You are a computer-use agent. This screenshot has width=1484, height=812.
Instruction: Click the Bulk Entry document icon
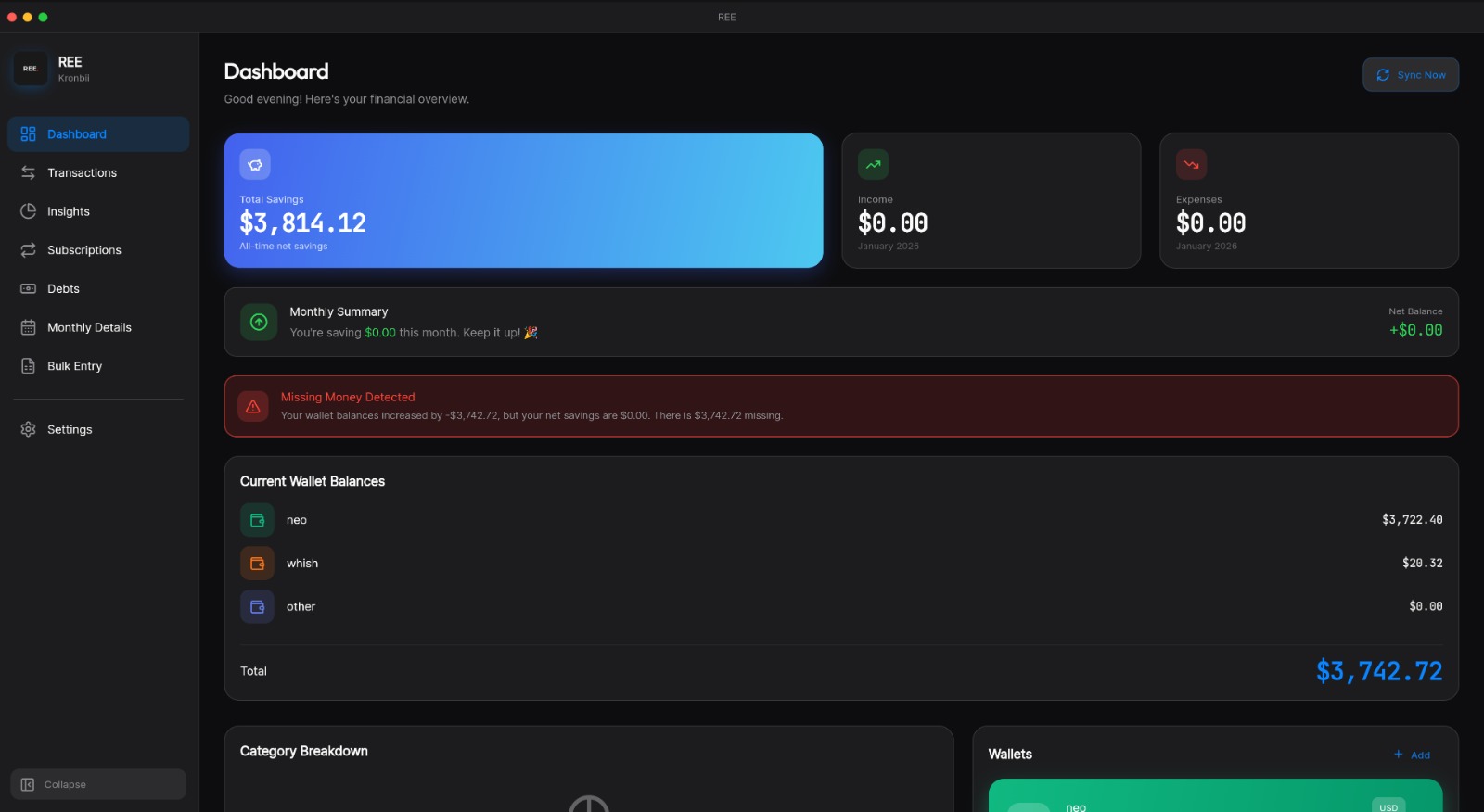(28, 366)
